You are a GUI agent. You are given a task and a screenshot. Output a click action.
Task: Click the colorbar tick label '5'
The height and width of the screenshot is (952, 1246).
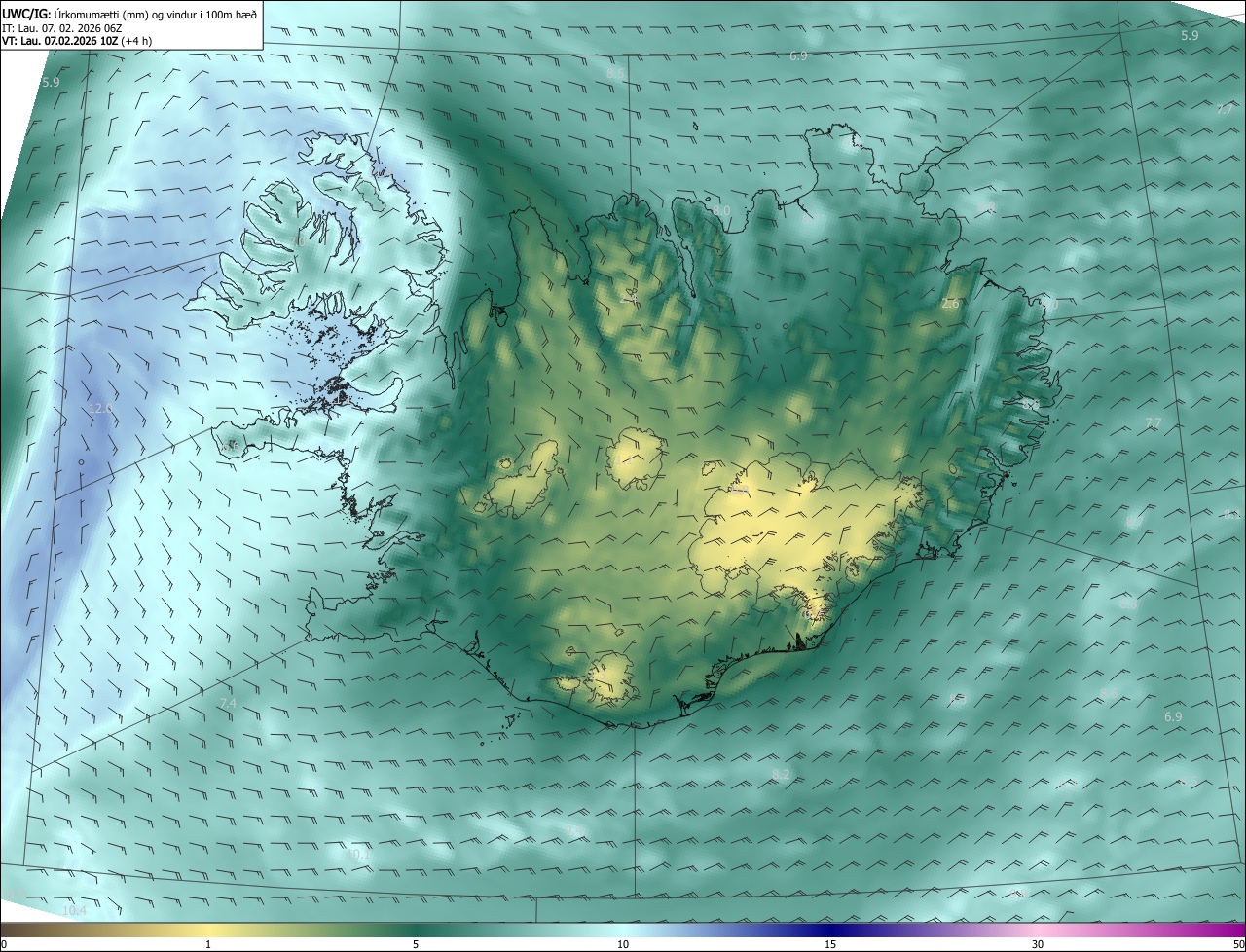point(416,944)
